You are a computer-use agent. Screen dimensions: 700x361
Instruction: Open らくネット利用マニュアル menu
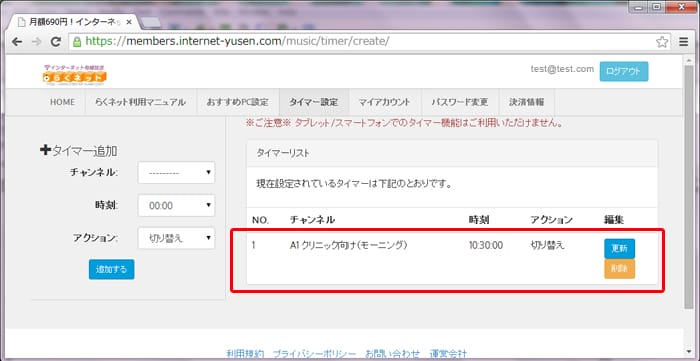[x=140, y=102]
